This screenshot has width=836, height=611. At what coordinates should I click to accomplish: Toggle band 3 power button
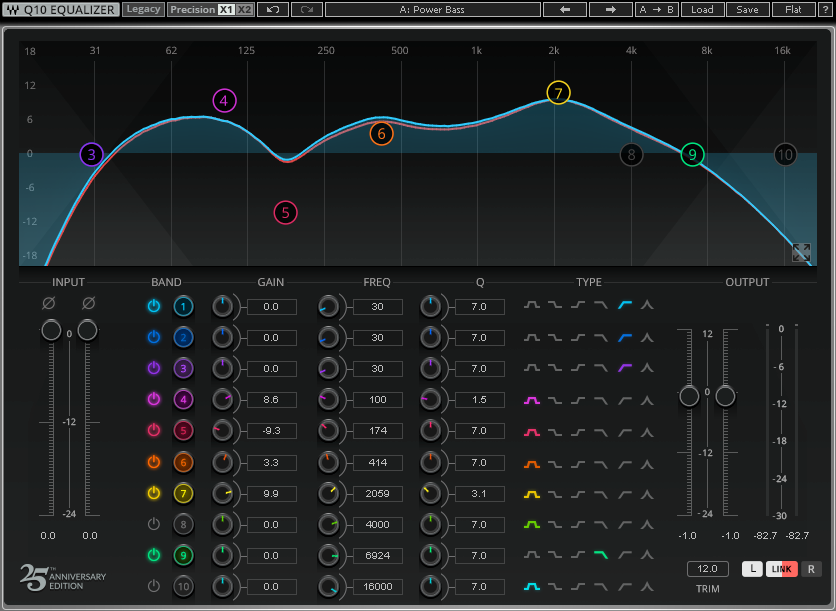pos(154,368)
